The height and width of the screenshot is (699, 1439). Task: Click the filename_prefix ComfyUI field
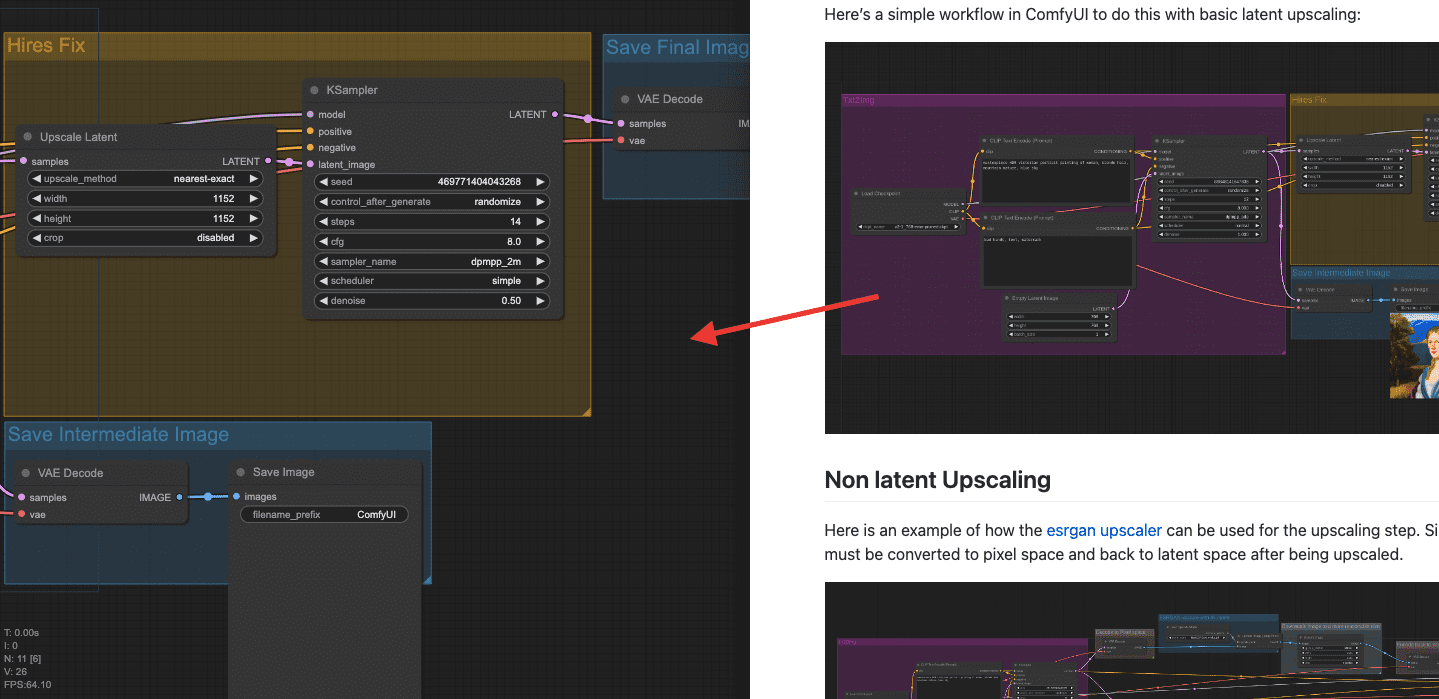324,515
